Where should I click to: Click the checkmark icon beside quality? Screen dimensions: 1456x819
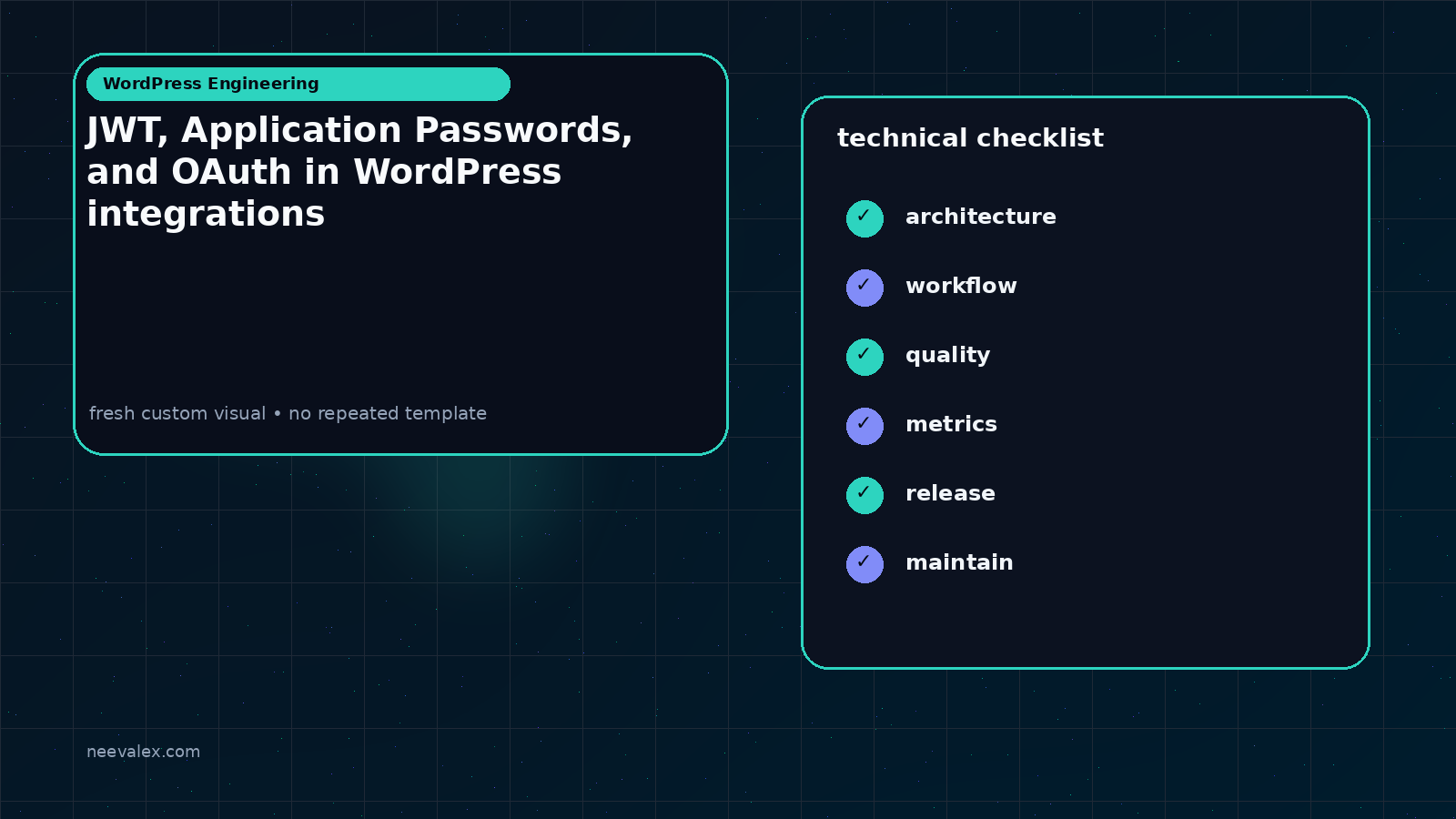click(864, 357)
